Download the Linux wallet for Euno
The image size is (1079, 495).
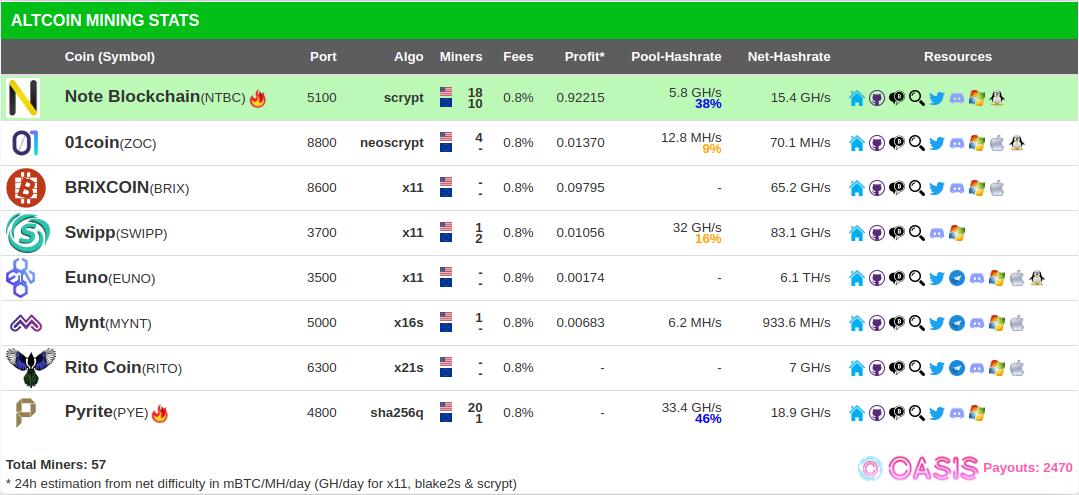point(1036,278)
